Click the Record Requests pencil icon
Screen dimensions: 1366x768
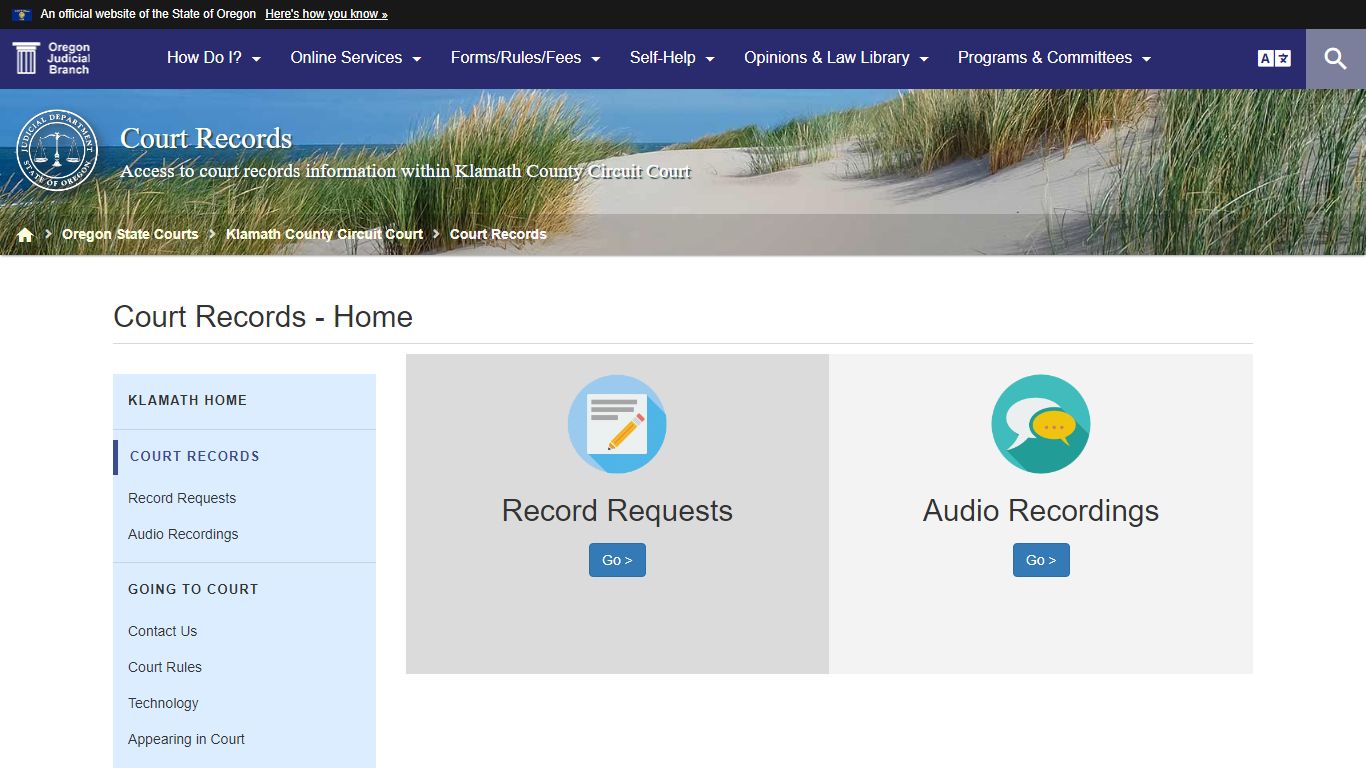pyautogui.click(x=617, y=424)
